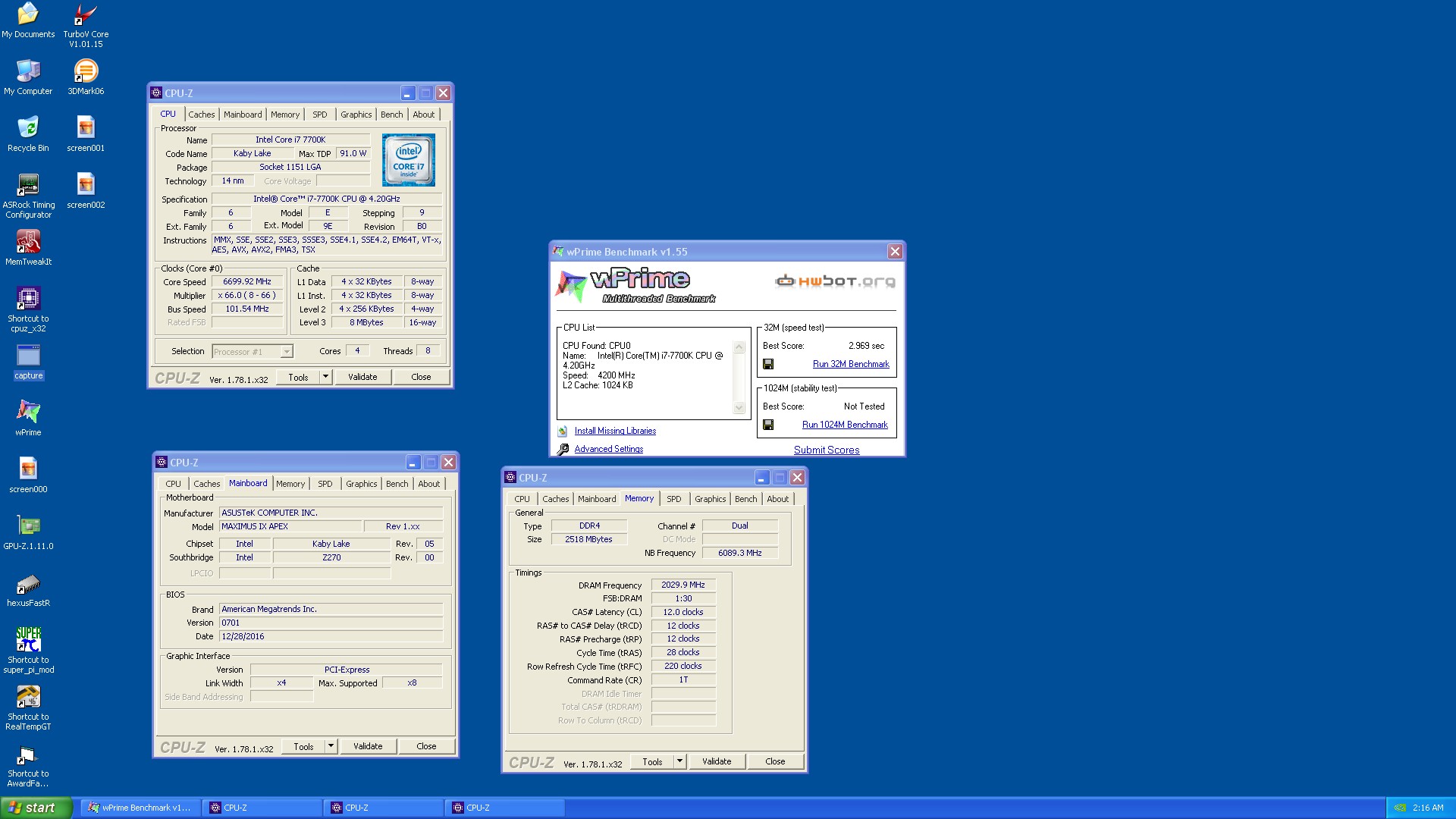Image resolution: width=1456 pixels, height=819 pixels.
Task: Open Graphics tab in Memory CPU-Z window
Action: (x=711, y=499)
